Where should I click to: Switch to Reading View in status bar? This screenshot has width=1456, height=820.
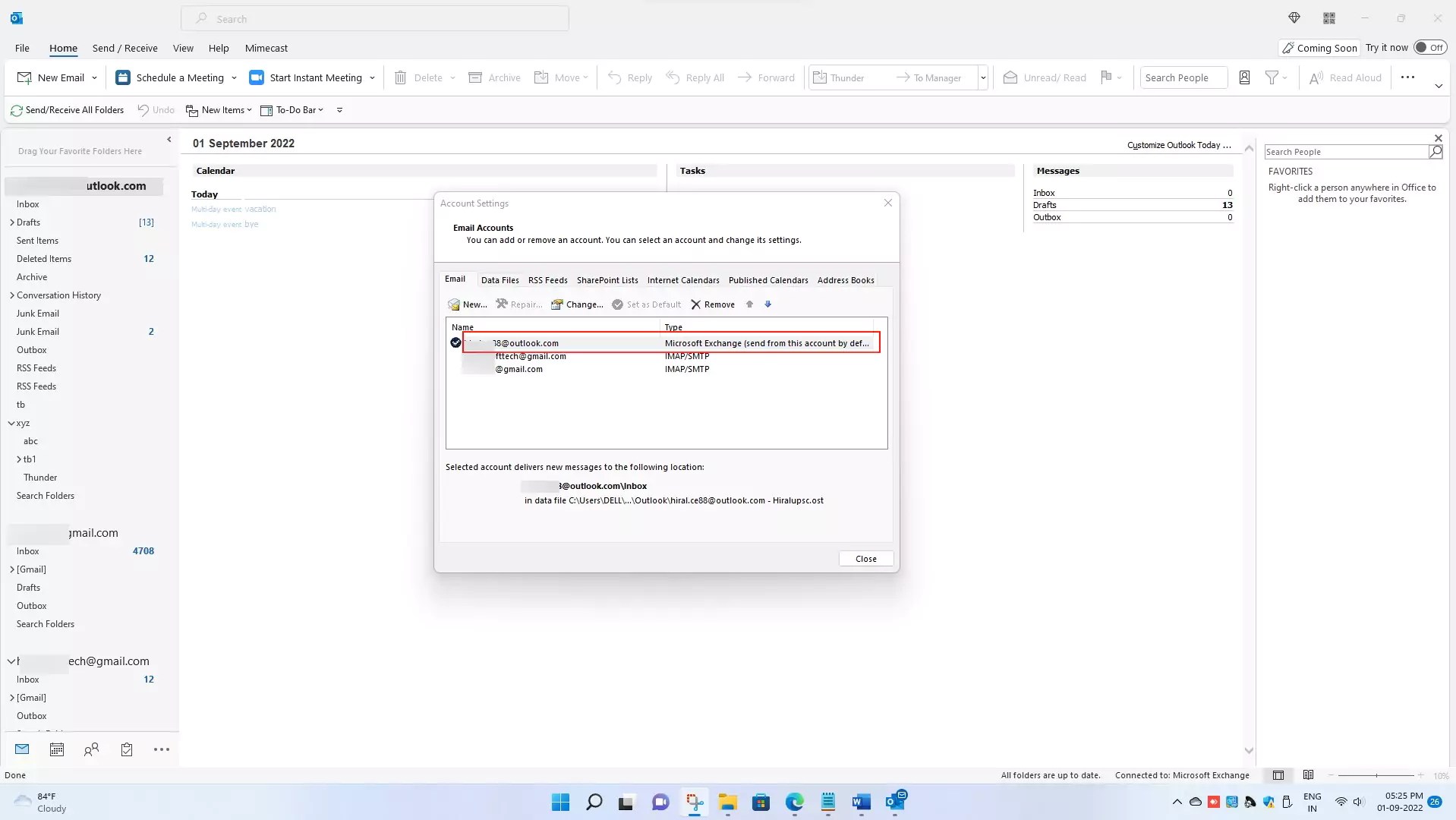pos(1308,775)
